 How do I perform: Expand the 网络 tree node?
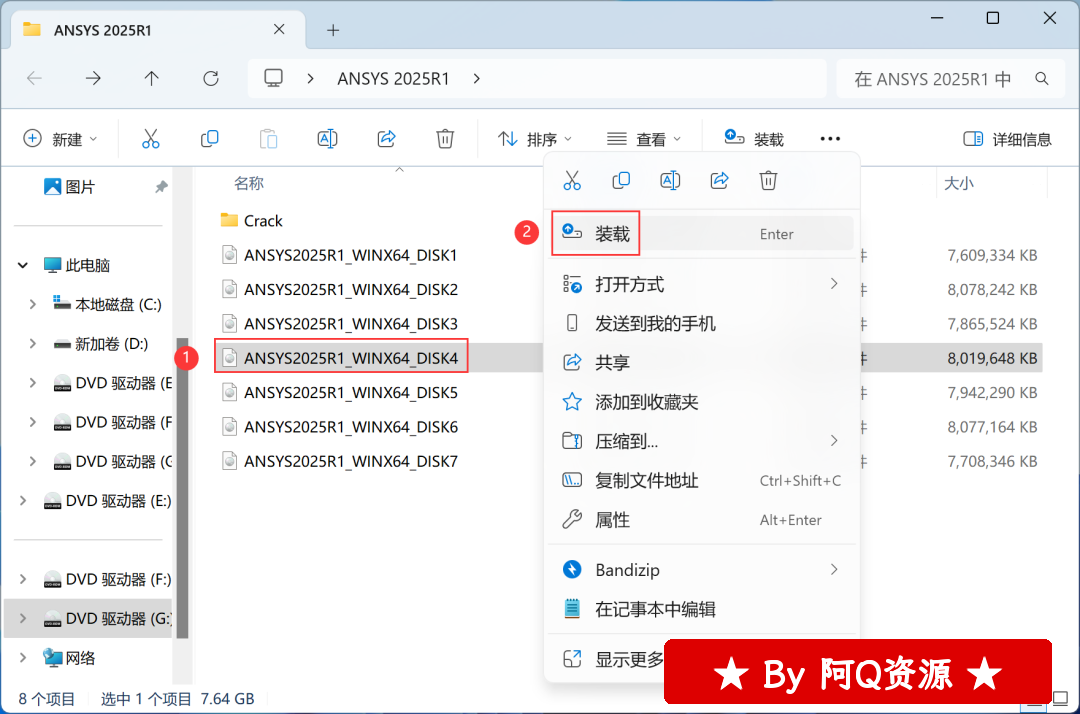coord(23,658)
